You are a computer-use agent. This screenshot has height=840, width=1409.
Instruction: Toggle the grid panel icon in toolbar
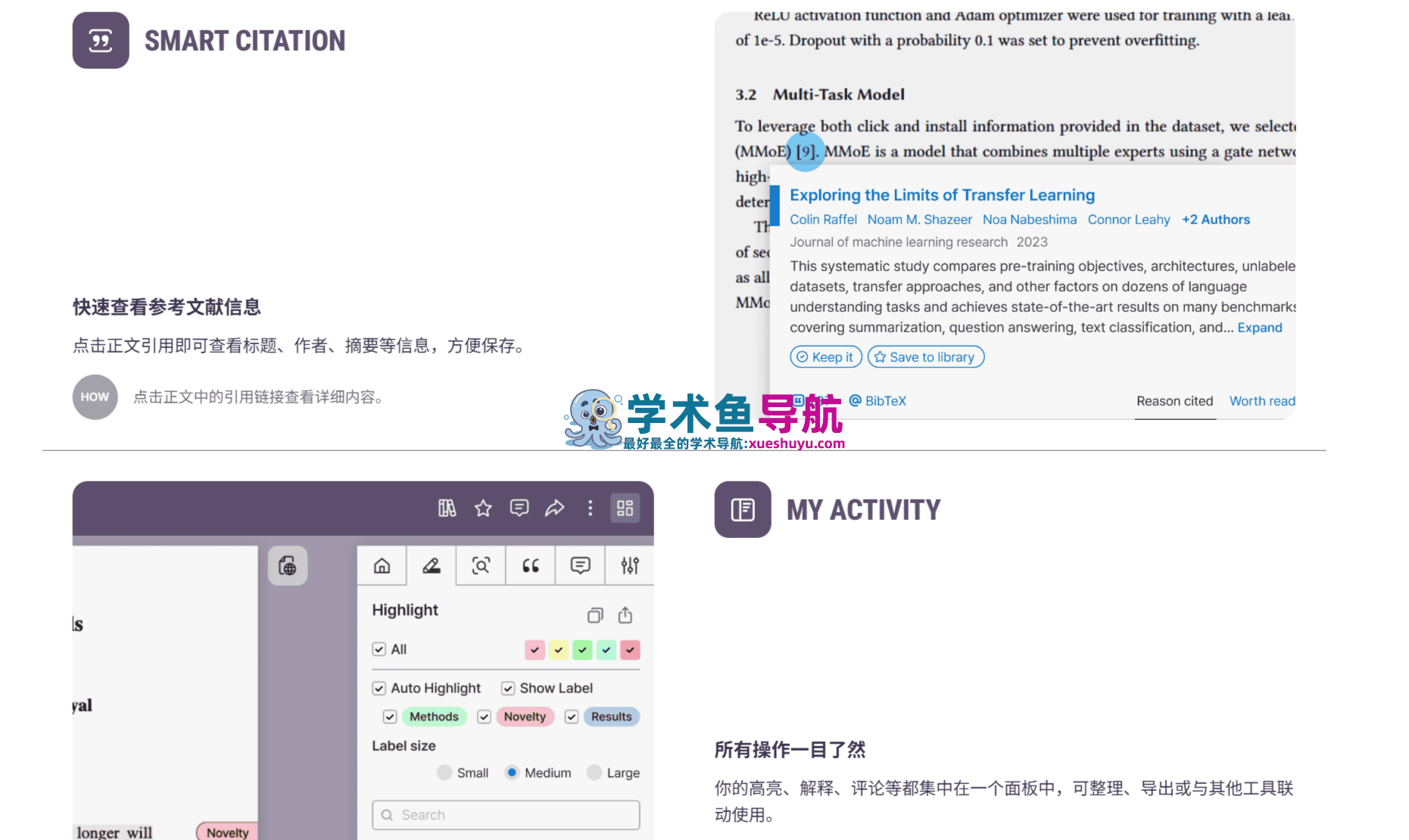[x=625, y=508]
